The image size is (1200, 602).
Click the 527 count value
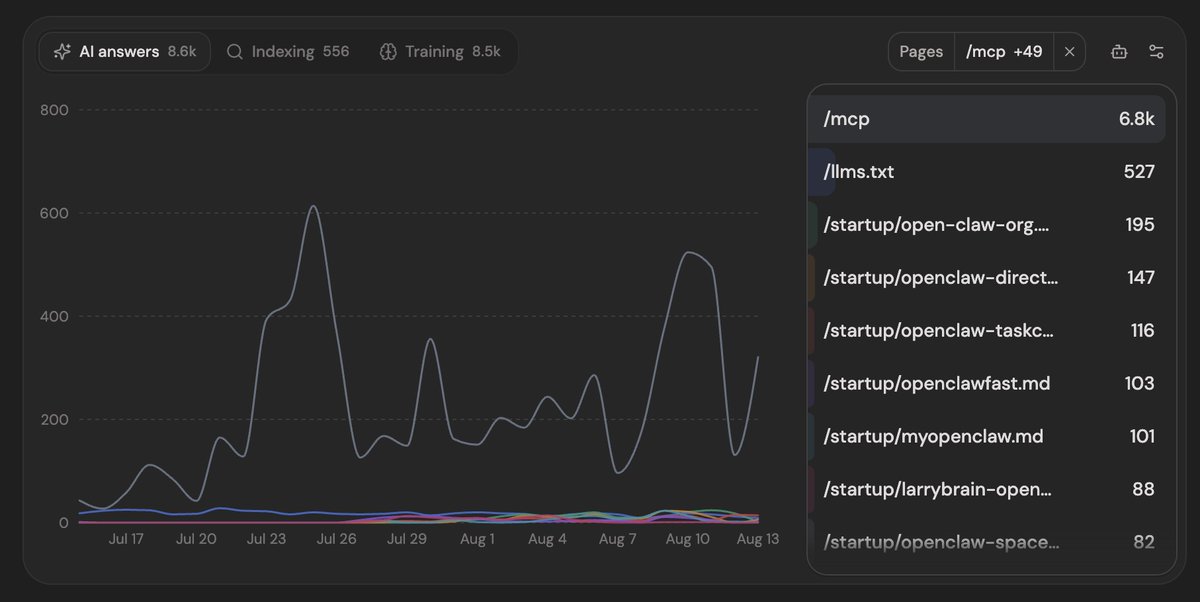coord(1139,172)
